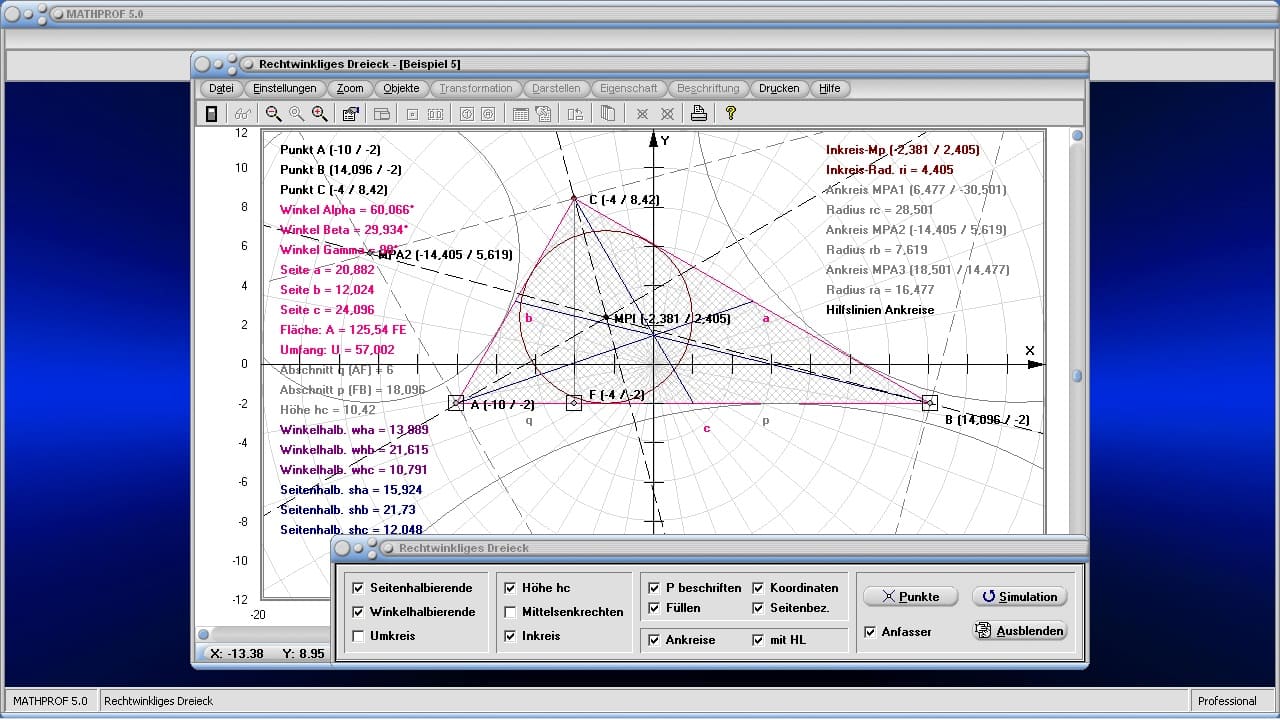Toggle the Seitenbez. checkbox
This screenshot has height=720, width=1280.
[x=759, y=608]
